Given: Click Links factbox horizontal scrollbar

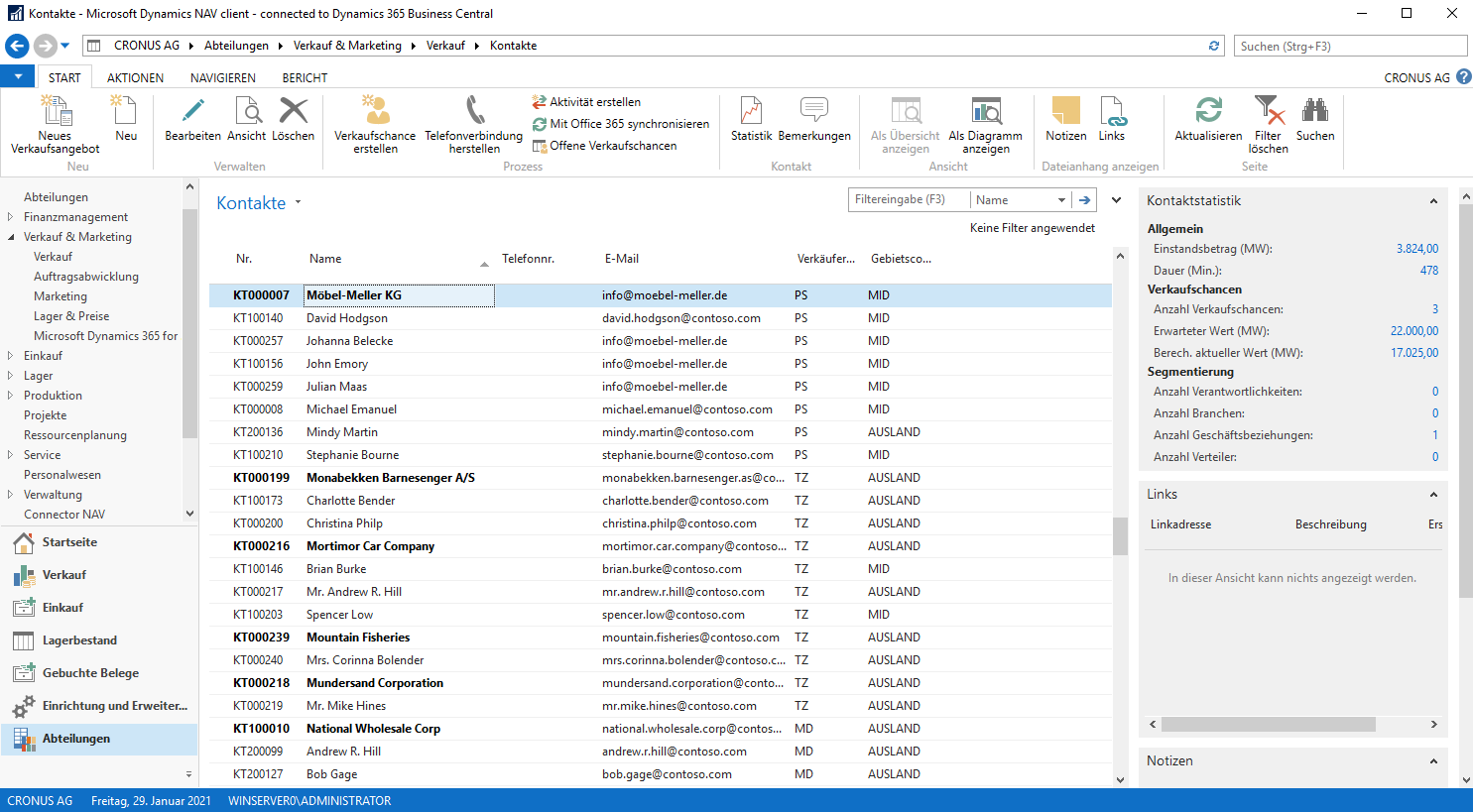Looking at the screenshot, I should [x=1269, y=725].
